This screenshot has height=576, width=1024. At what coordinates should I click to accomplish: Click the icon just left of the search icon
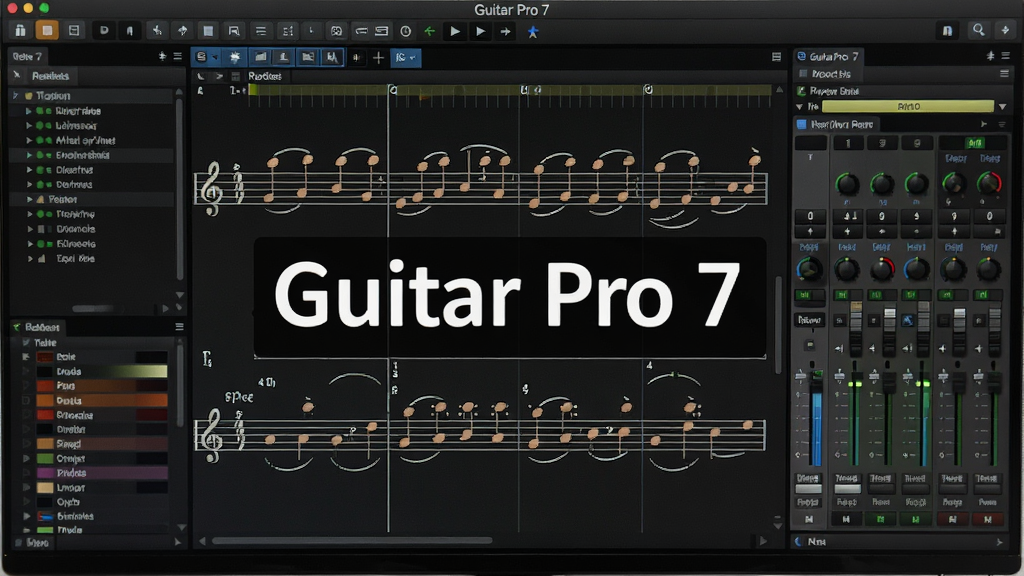coord(948,31)
